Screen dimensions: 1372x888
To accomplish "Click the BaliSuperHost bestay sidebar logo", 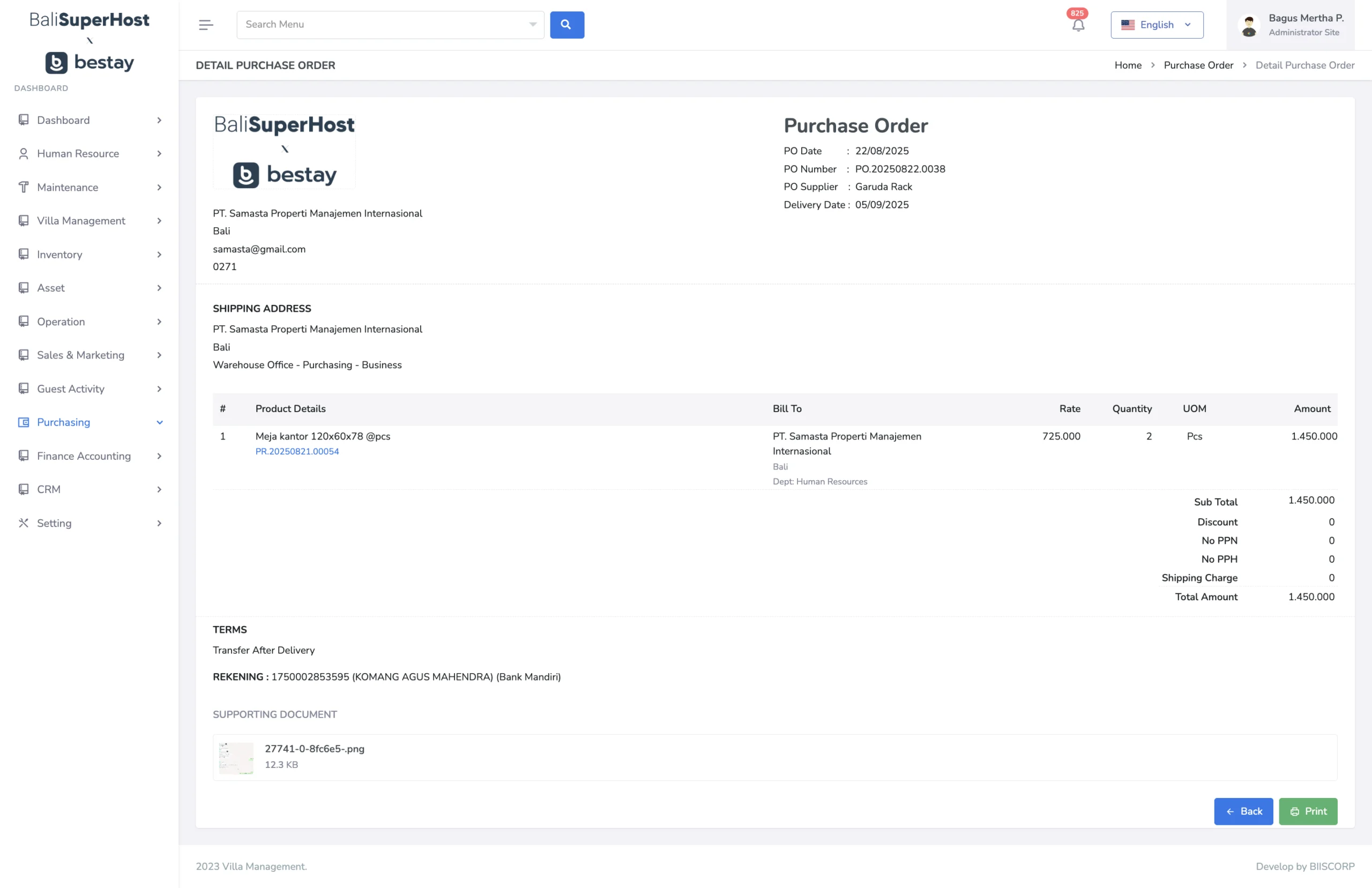I will pyautogui.click(x=90, y=43).
